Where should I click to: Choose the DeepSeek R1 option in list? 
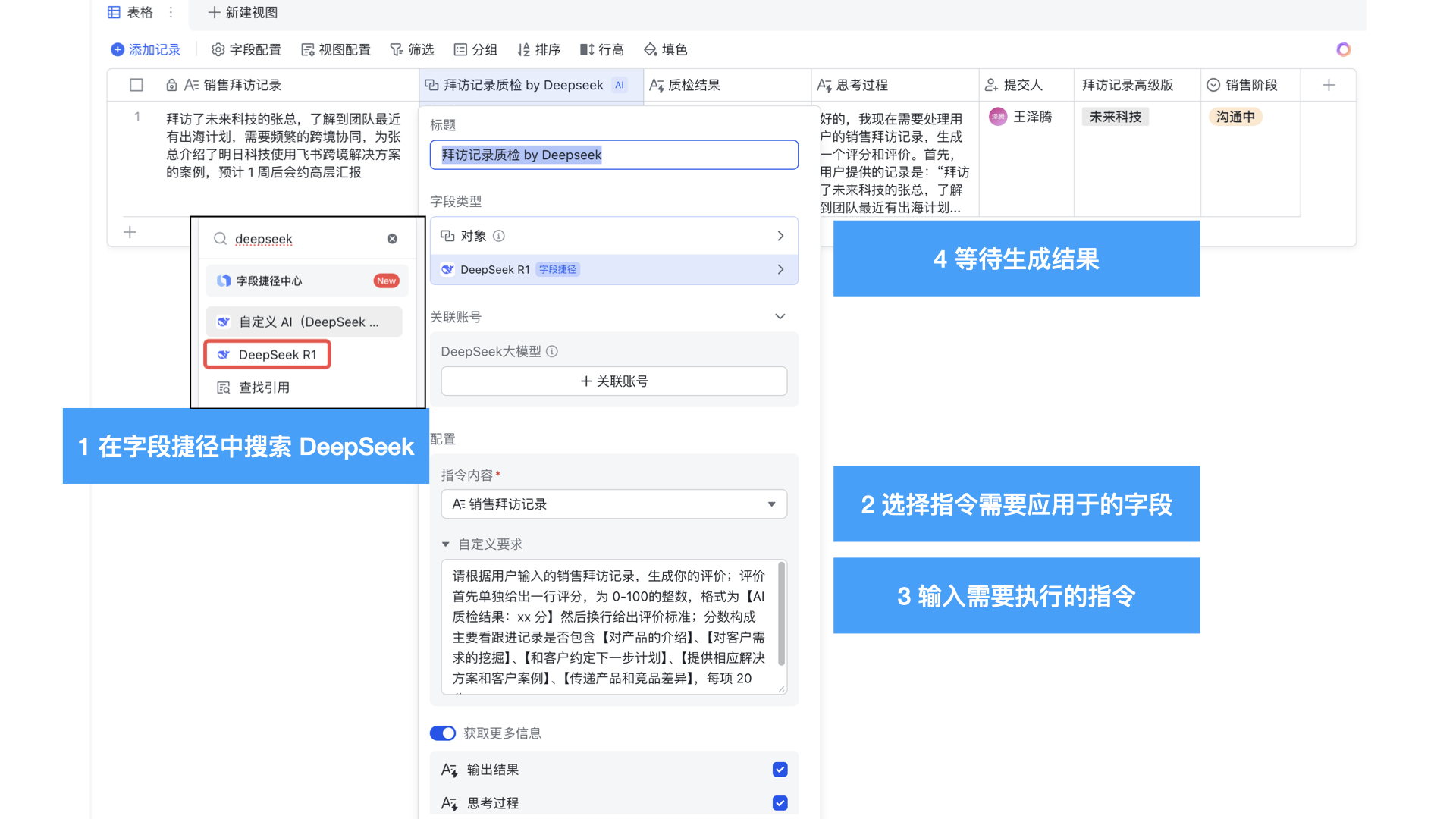click(267, 355)
